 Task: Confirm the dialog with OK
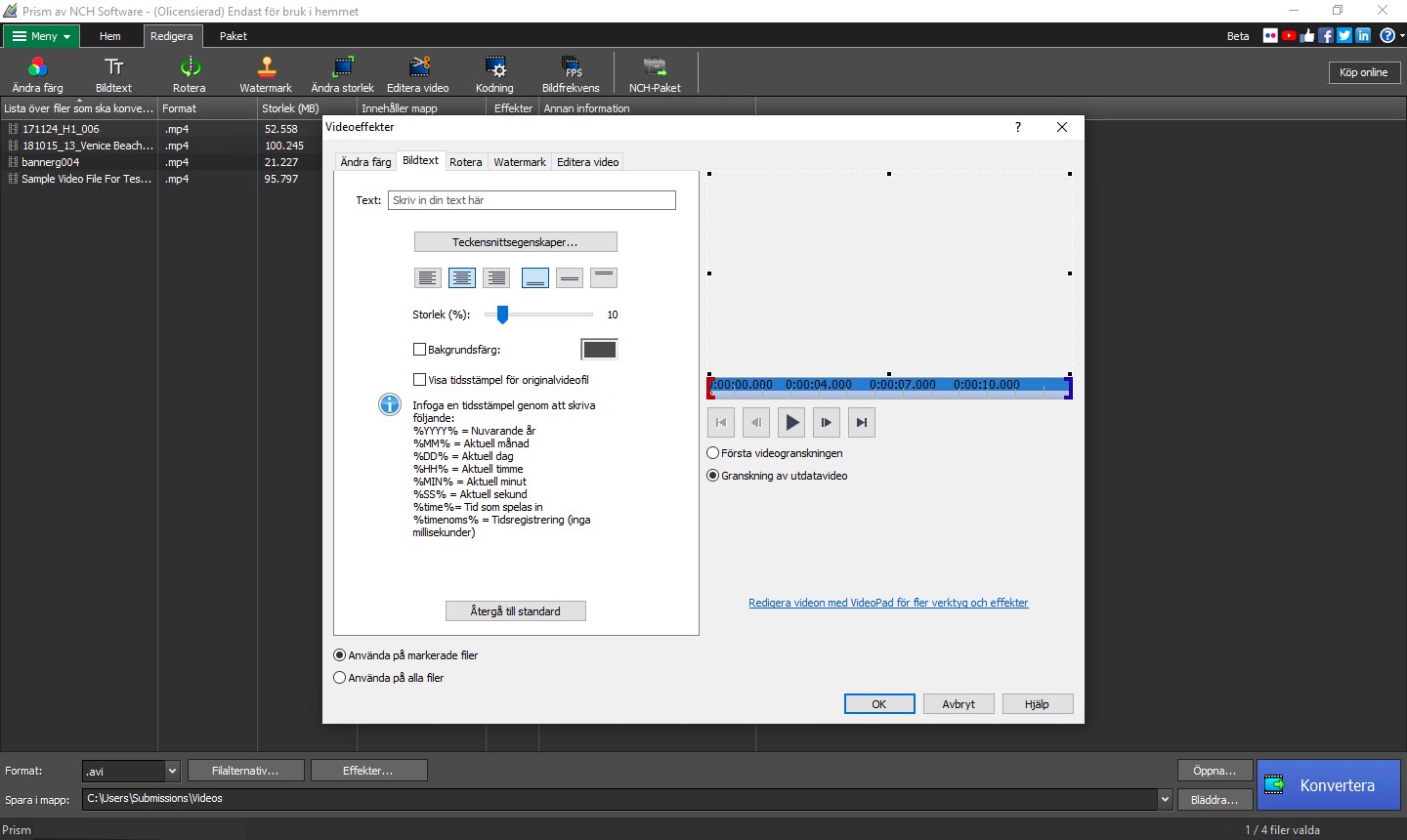(879, 704)
